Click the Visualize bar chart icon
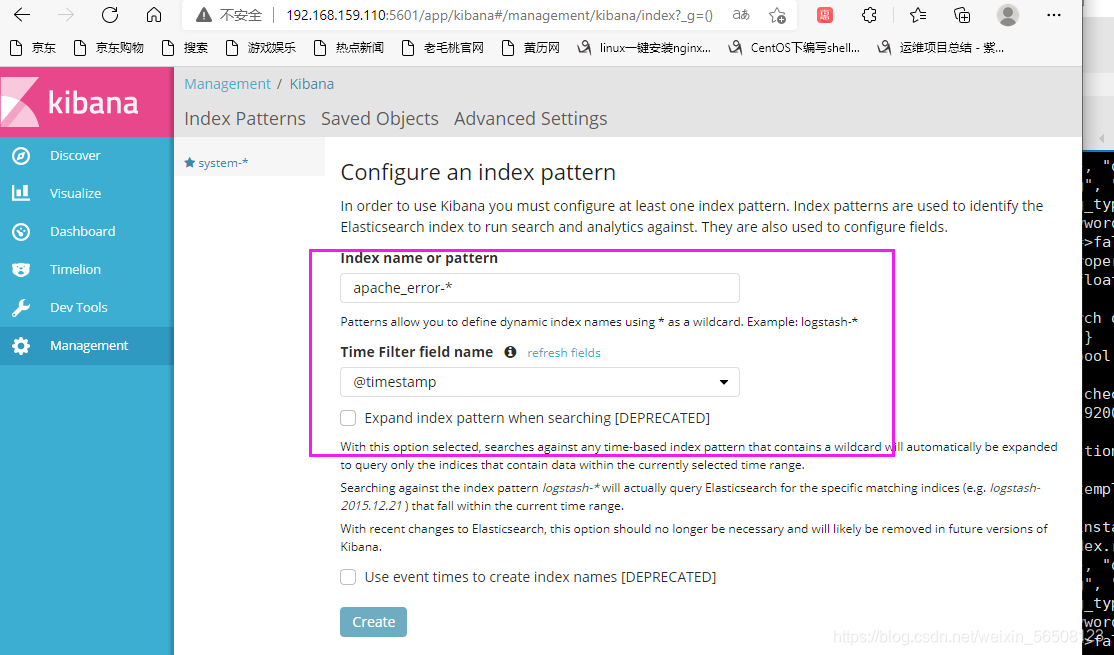 pyautogui.click(x=21, y=193)
